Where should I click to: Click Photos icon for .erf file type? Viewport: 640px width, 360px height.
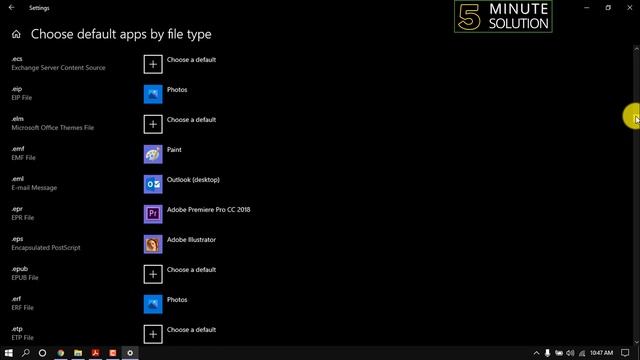(x=153, y=304)
